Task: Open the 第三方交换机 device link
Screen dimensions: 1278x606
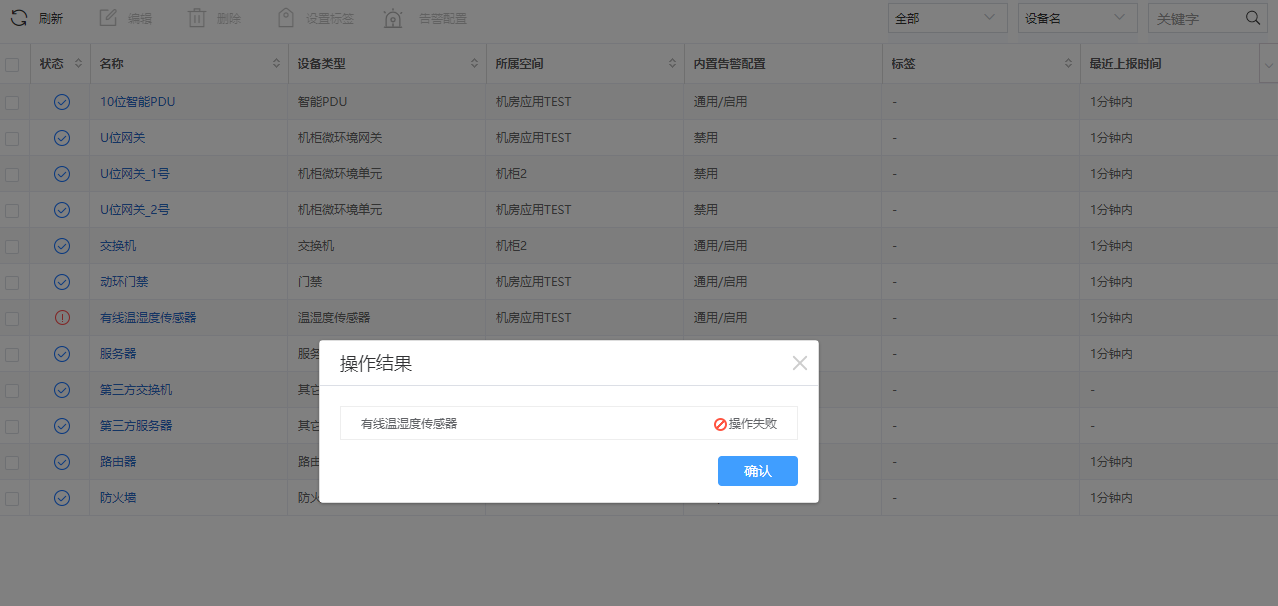Action: (136, 390)
